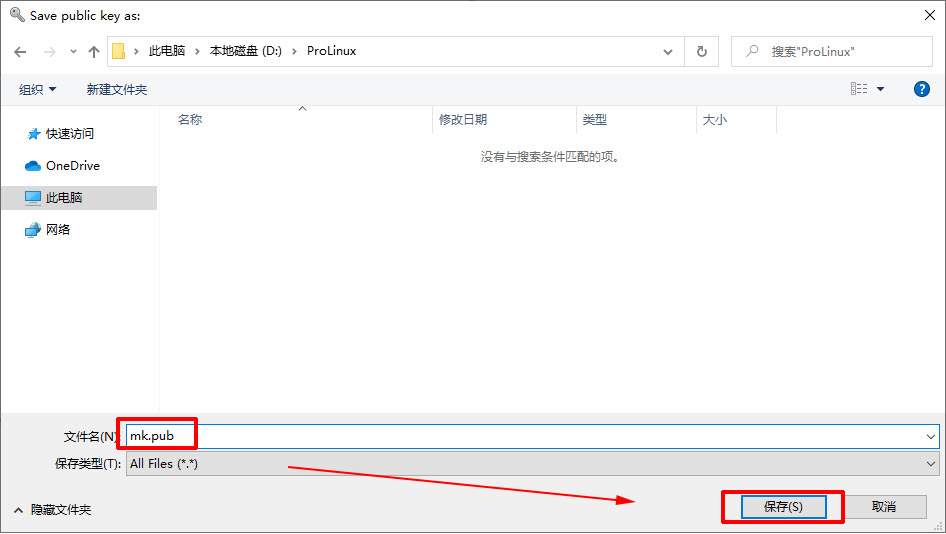
Task: Refresh the ProLinux folder view
Action: click(702, 51)
